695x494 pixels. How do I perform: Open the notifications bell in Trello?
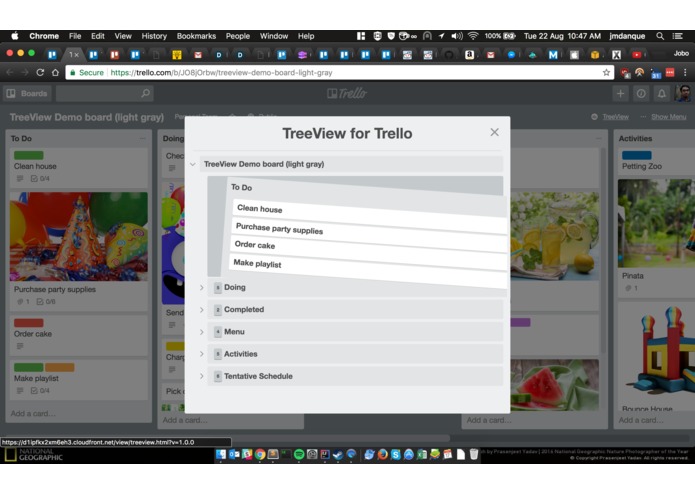coord(661,93)
